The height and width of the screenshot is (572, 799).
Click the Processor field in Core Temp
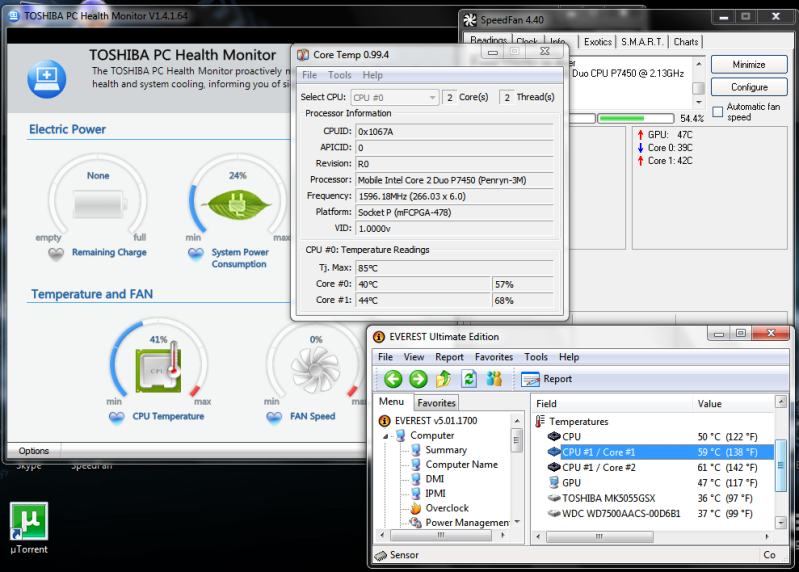point(454,180)
